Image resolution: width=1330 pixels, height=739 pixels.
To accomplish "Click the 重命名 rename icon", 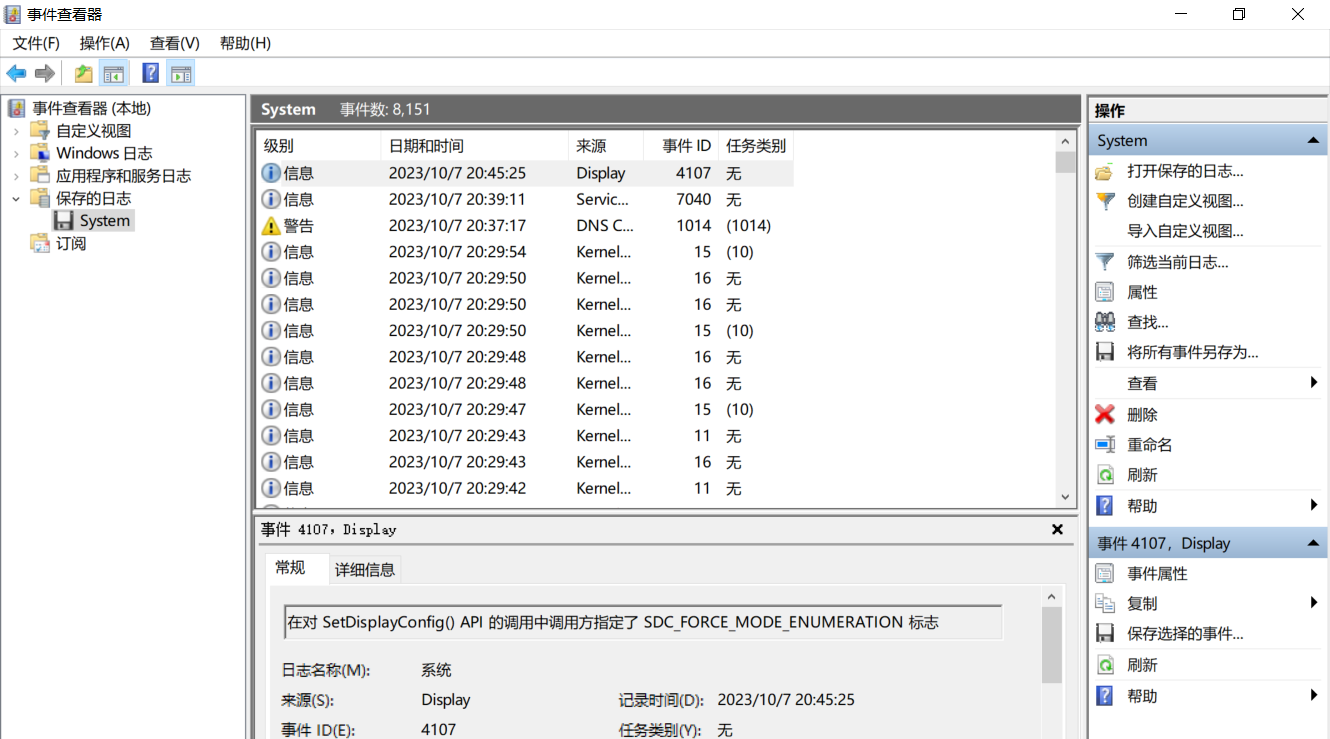I will click(1105, 445).
